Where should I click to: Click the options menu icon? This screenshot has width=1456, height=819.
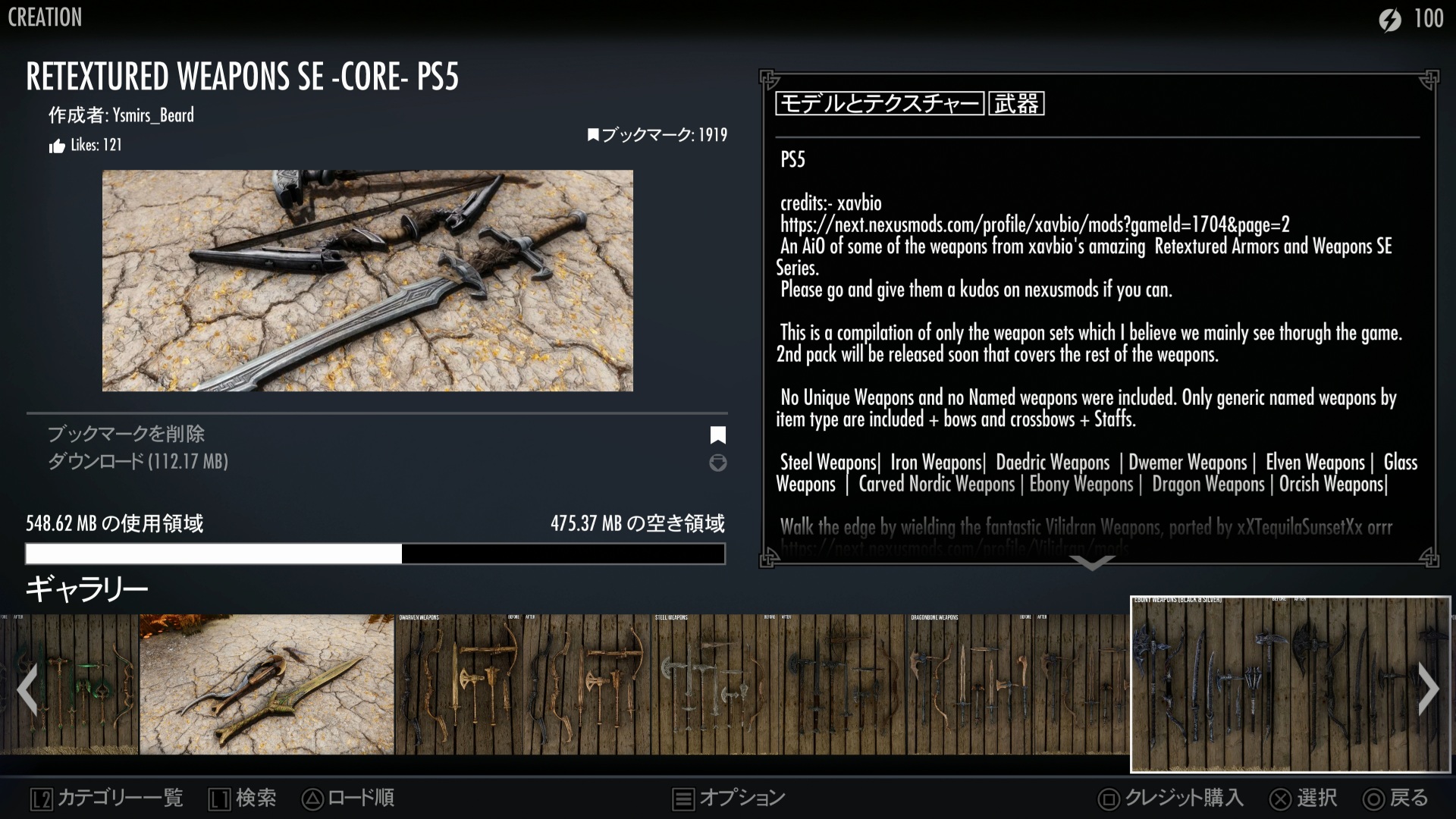pos(683,799)
